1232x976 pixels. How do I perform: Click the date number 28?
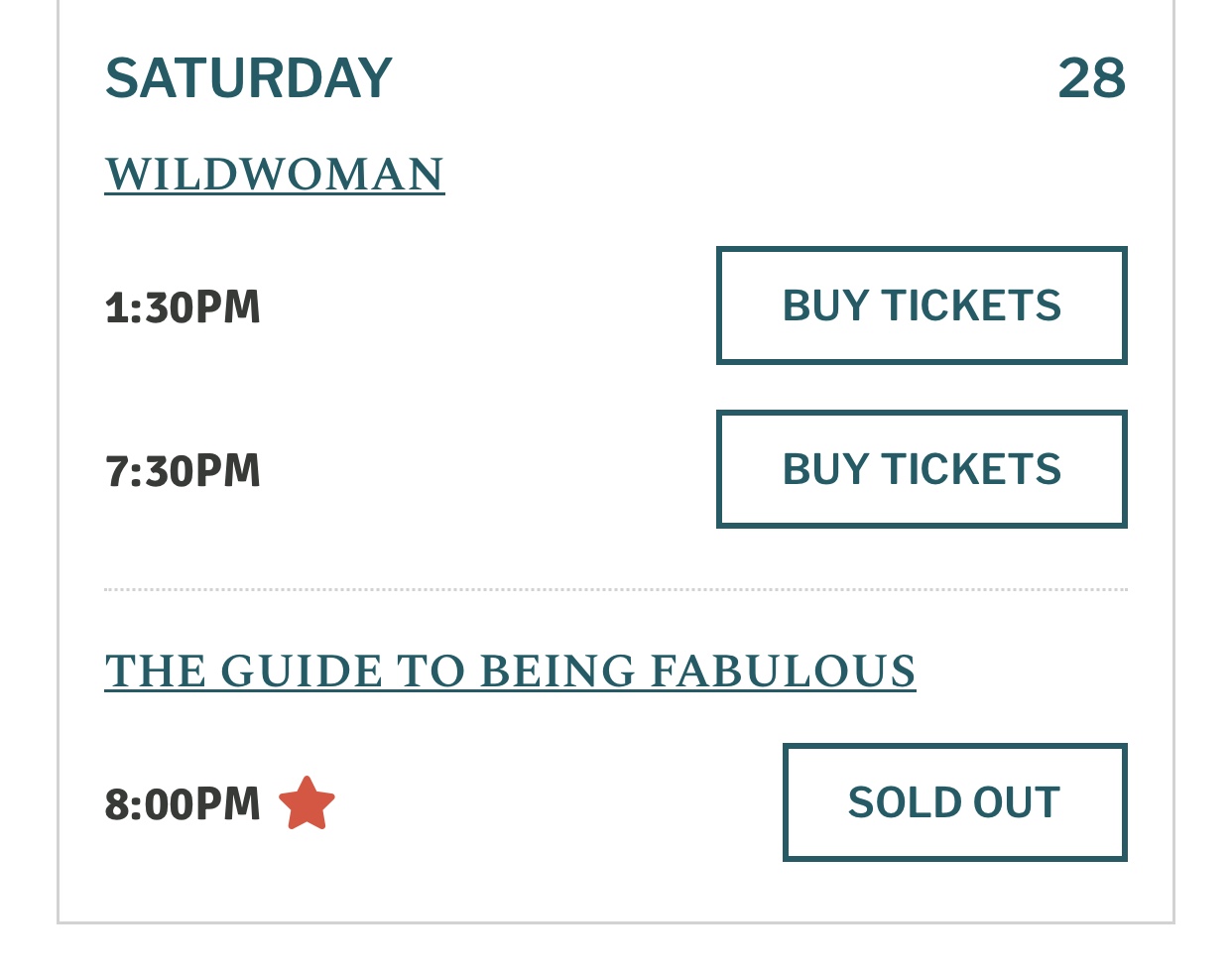1091,78
